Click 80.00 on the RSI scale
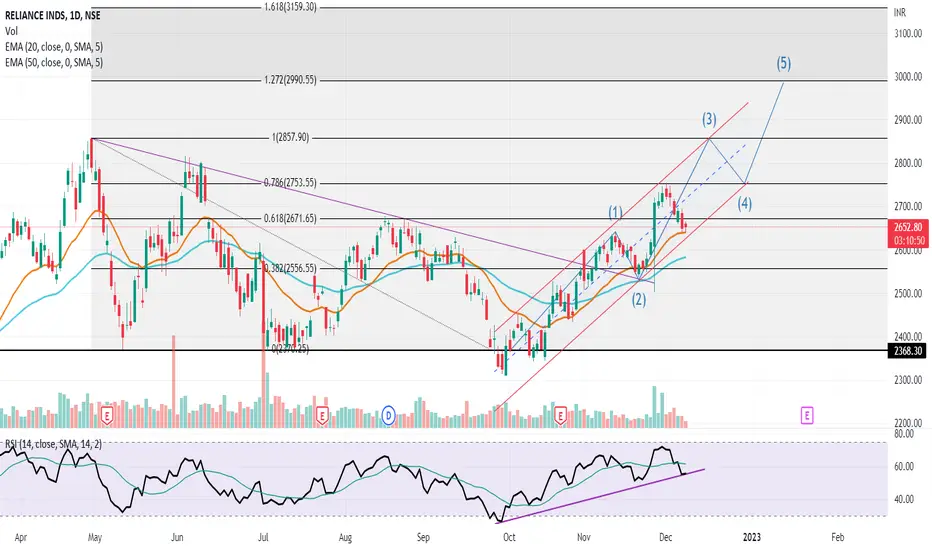932x550 pixels. pos(904,434)
